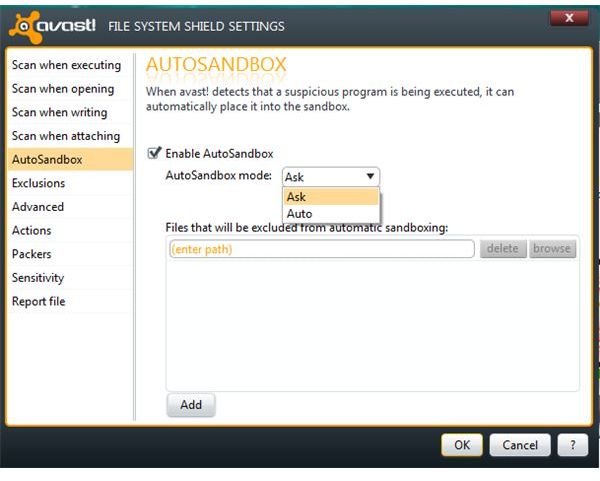Click the 'AutoSandbox mode:' label

218,176
